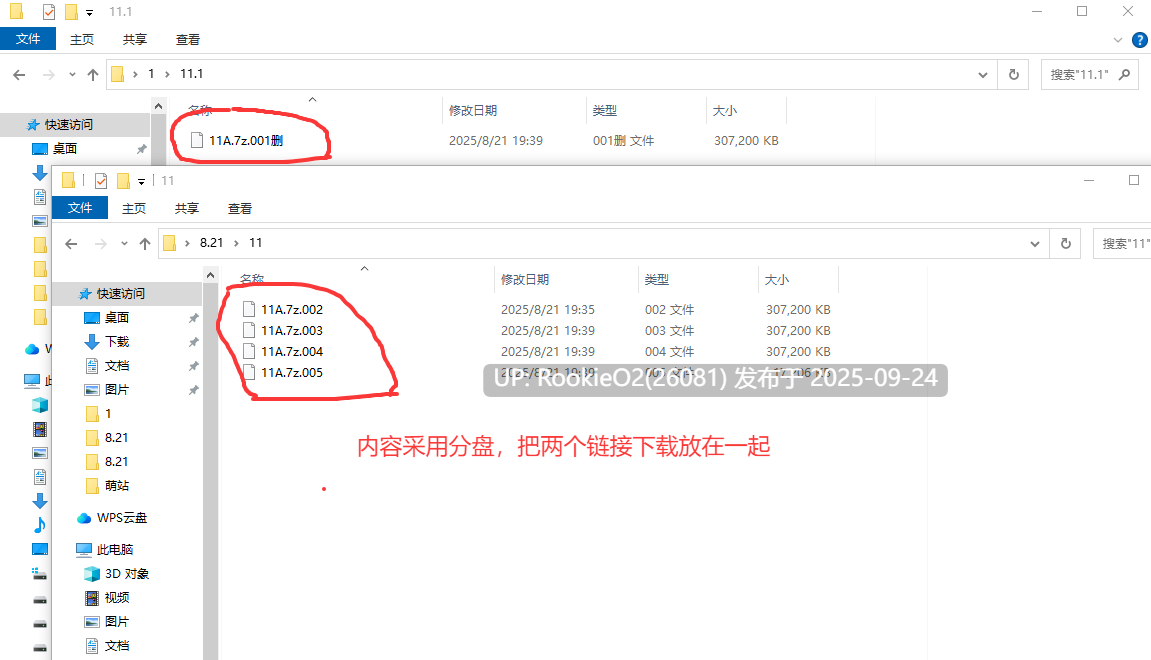Select file 11A.7z.002
1151x660 pixels.
point(292,310)
